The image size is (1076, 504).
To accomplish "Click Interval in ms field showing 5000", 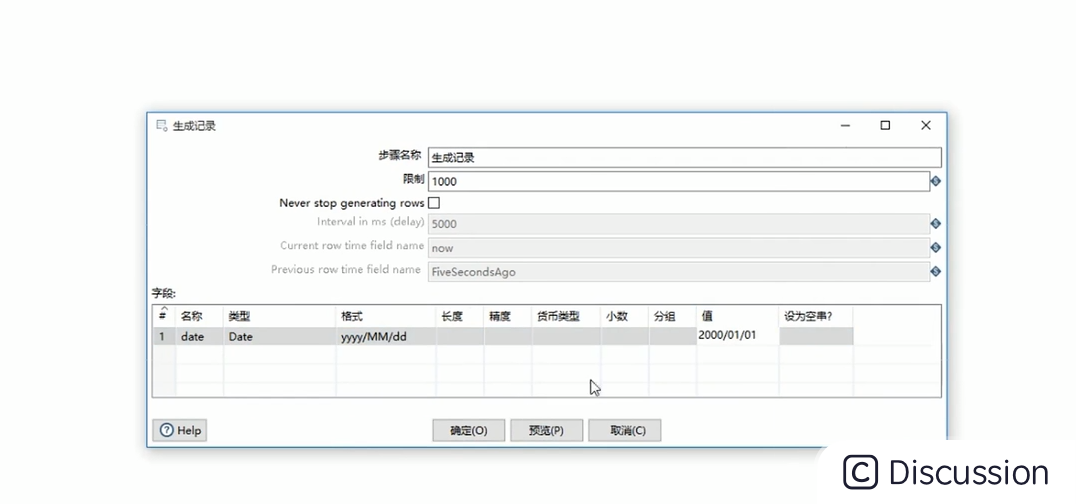I will [679, 223].
